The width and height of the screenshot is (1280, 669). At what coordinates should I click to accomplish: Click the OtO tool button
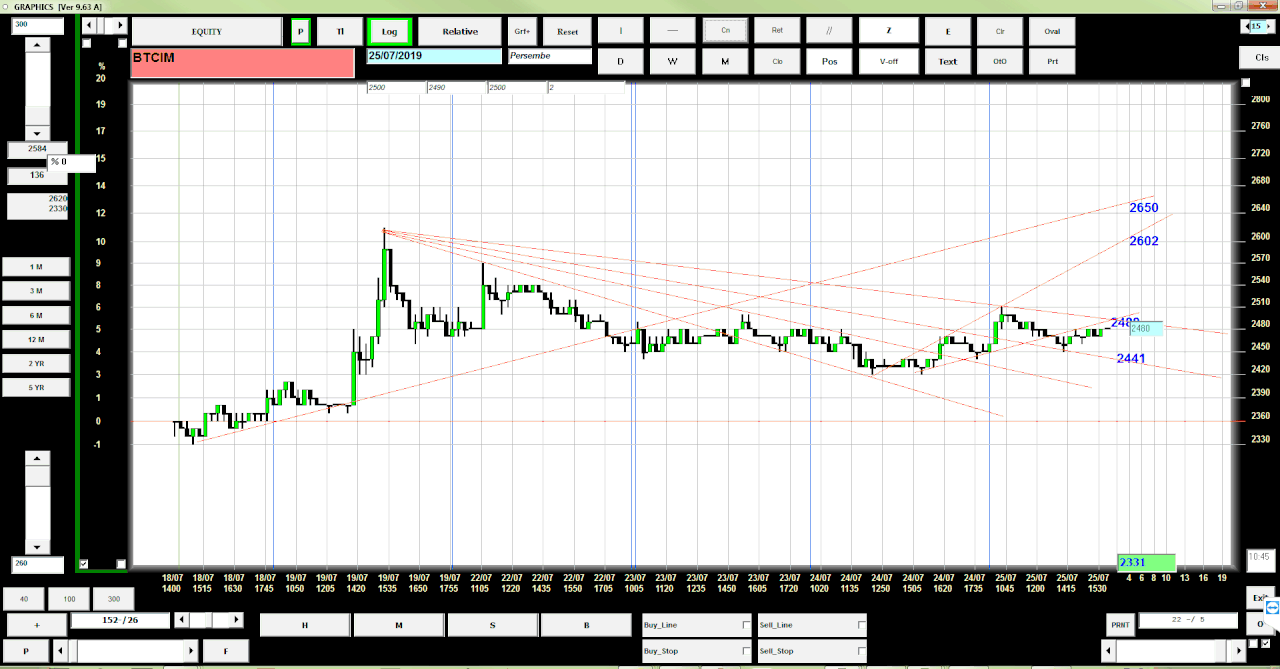pyautogui.click(x=999, y=61)
